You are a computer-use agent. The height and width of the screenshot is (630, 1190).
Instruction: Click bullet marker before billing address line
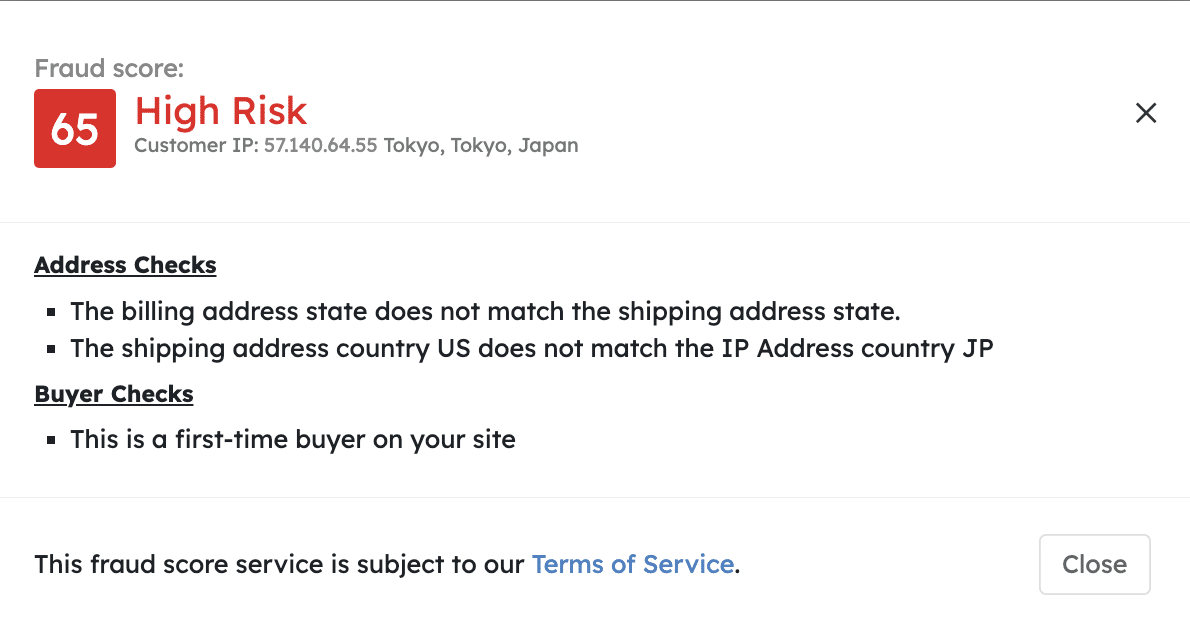(x=51, y=313)
